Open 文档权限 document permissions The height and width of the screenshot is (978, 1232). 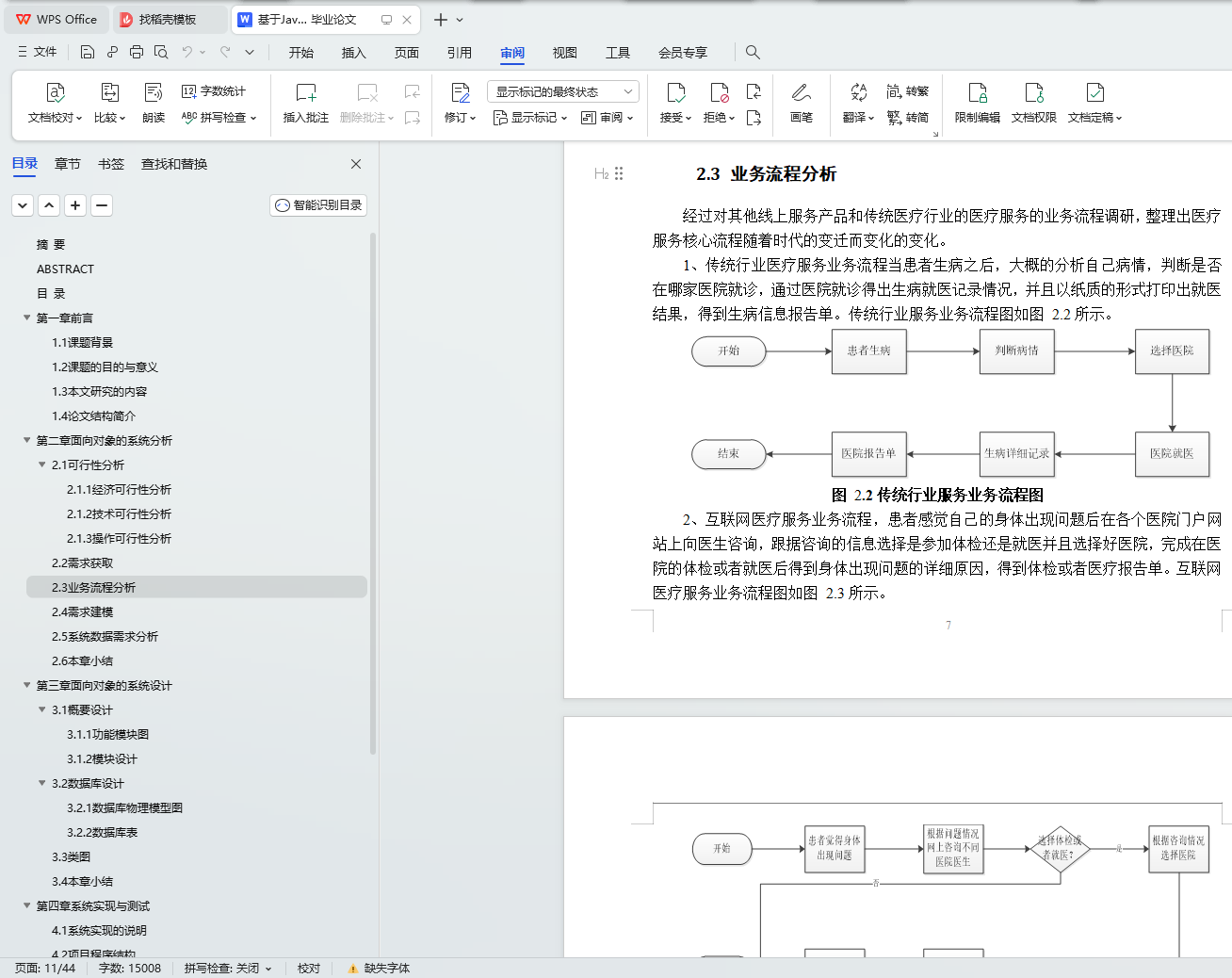(x=1034, y=103)
